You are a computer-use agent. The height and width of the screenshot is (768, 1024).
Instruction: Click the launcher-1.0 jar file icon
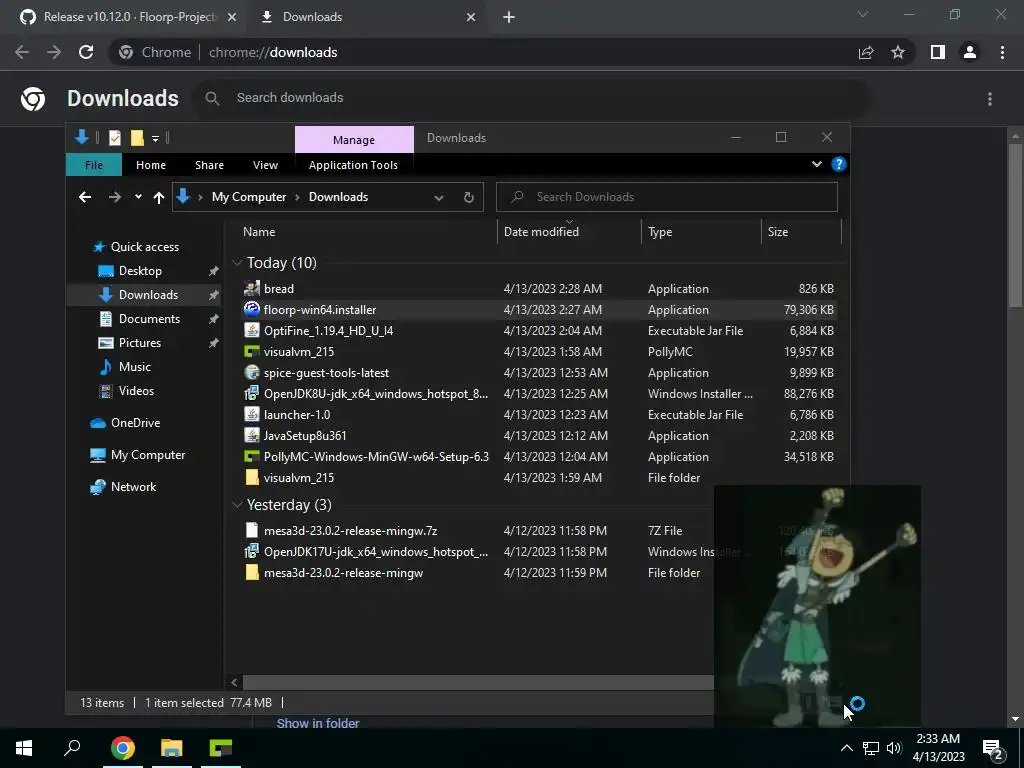point(251,414)
